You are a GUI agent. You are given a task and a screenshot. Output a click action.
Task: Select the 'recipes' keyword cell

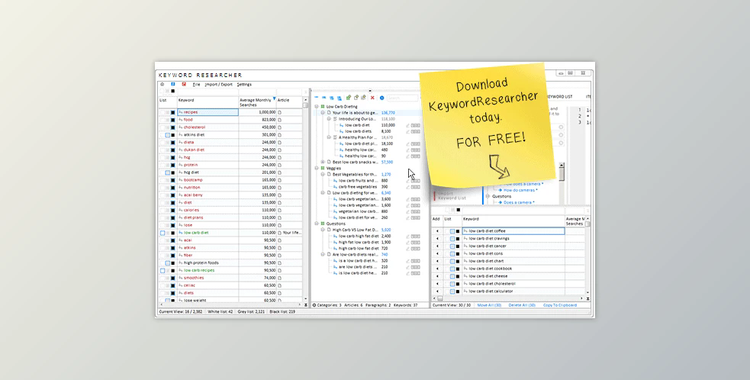208,112
